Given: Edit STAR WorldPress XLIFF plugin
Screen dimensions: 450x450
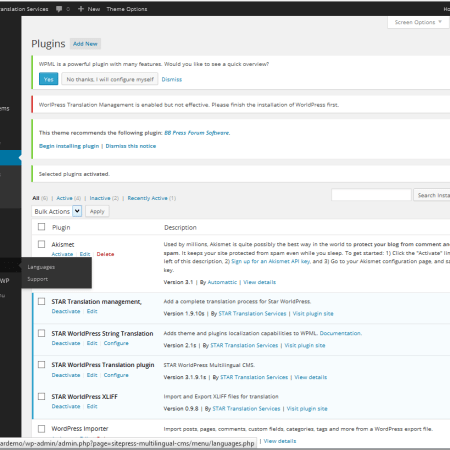Looking at the screenshot, I should click(x=92, y=406).
